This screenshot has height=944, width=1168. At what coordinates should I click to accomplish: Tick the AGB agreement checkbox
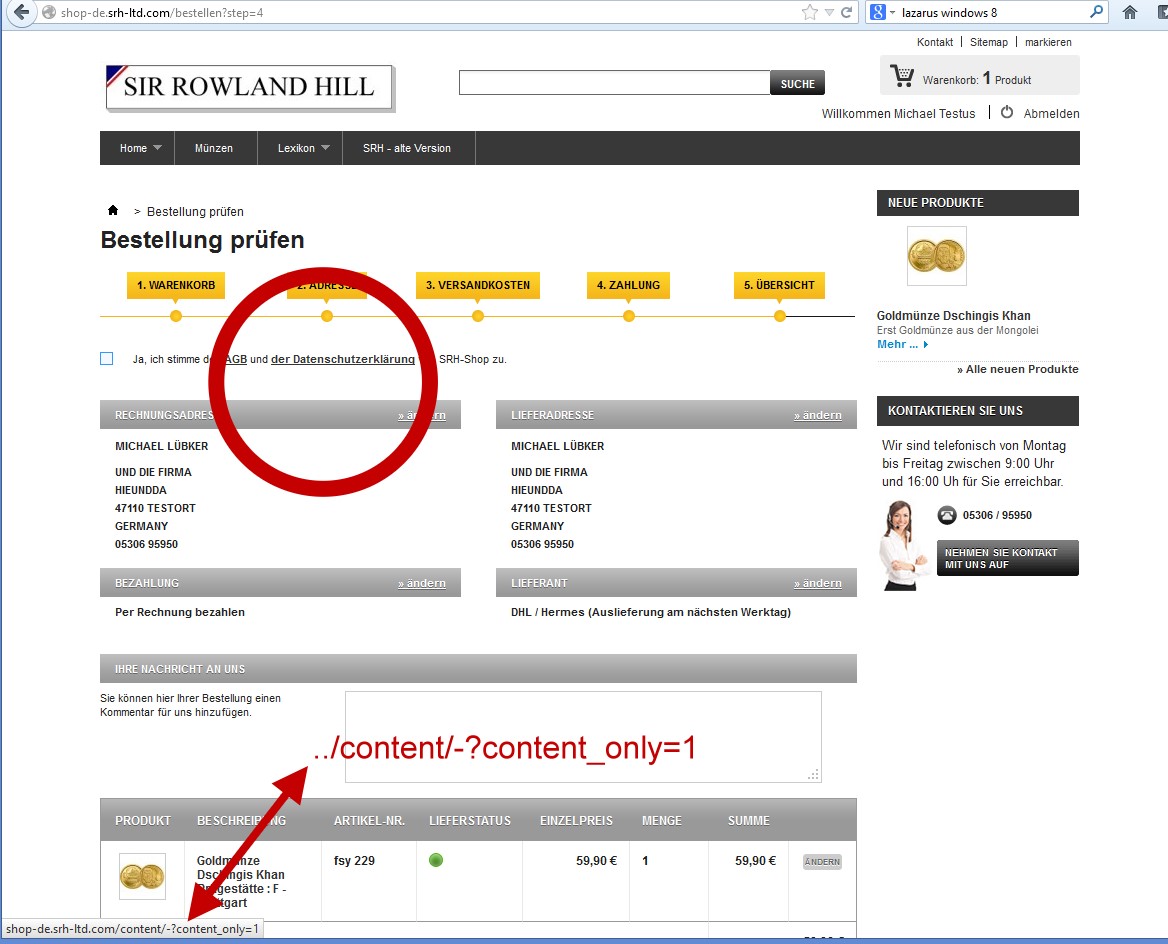(107, 358)
